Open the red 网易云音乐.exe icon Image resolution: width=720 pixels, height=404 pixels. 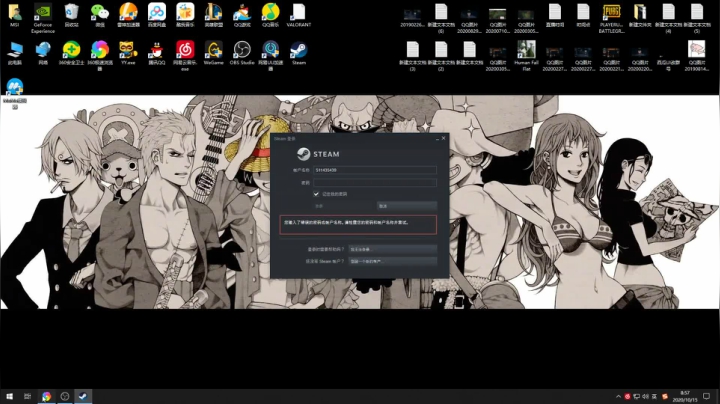pyautogui.click(x=185, y=56)
